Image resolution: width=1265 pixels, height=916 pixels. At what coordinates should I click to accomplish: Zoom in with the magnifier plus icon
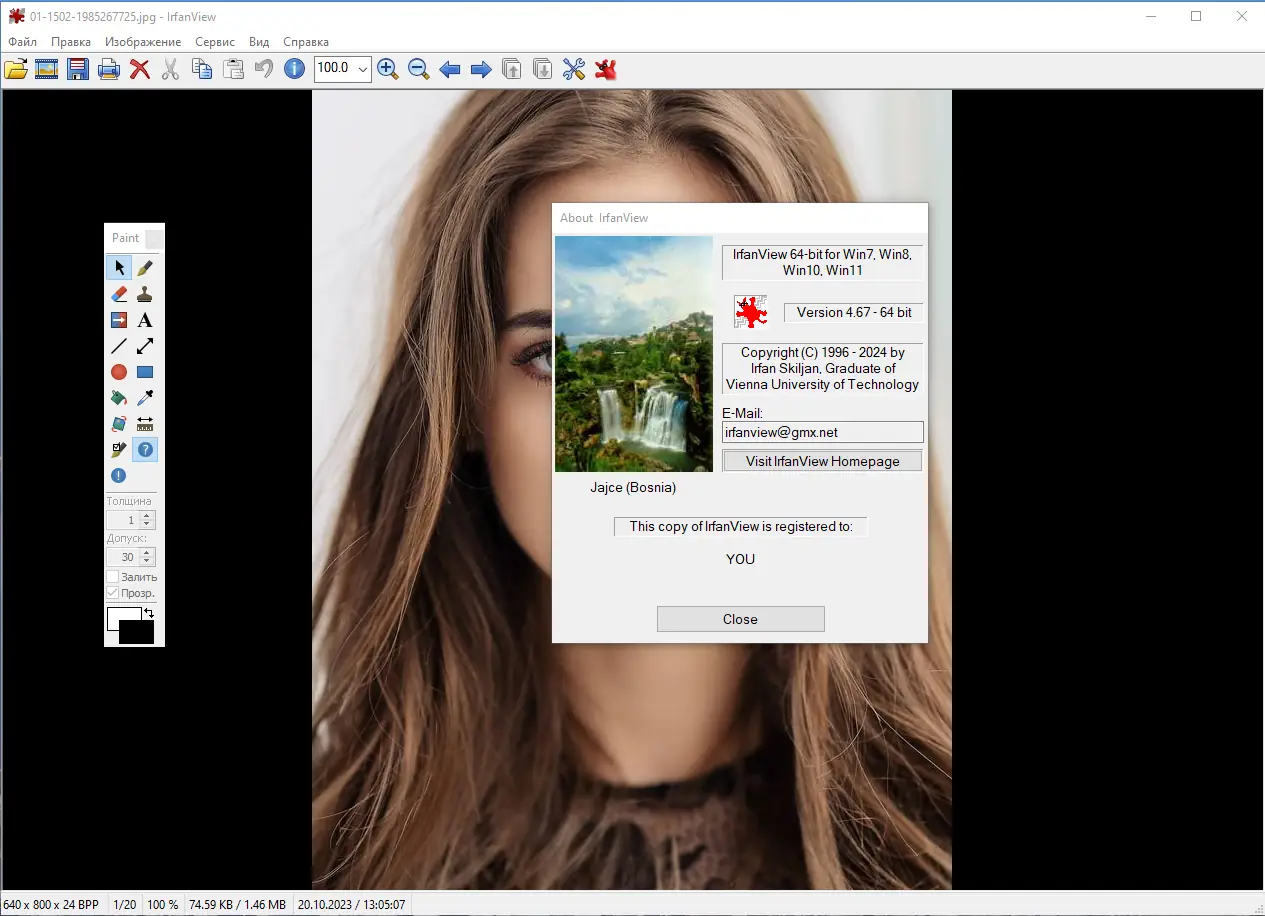[x=388, y=69]
